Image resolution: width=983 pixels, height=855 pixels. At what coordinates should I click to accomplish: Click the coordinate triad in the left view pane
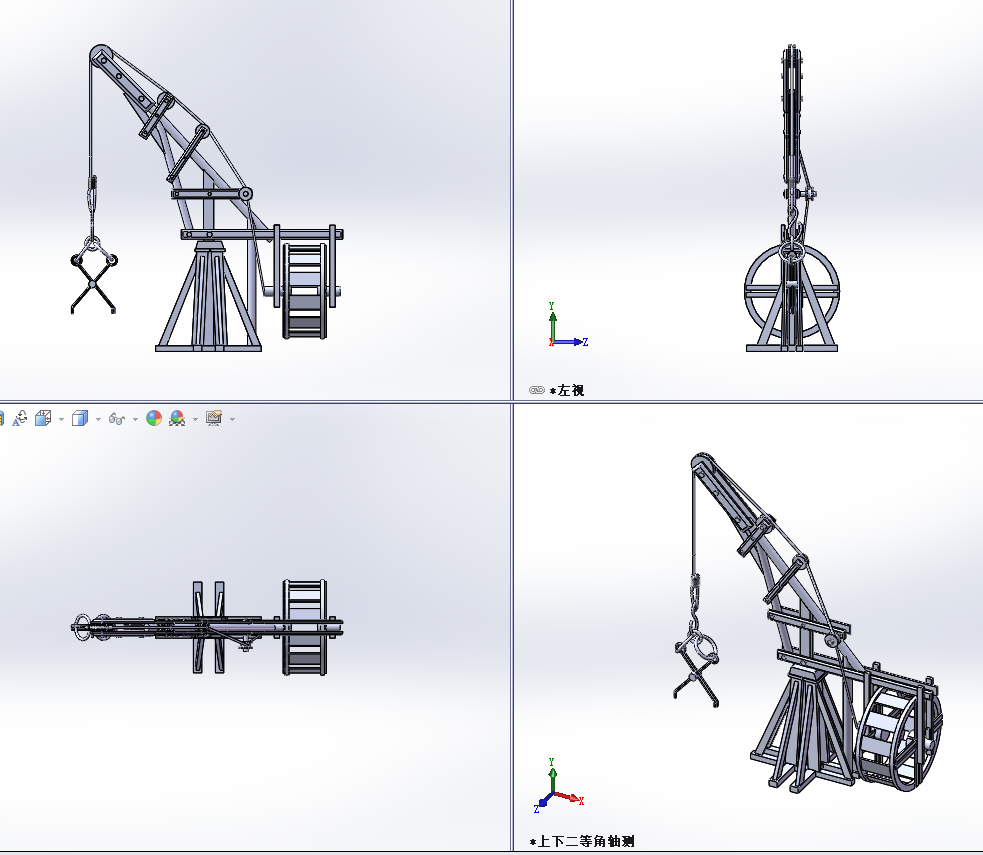click(568, 325)
